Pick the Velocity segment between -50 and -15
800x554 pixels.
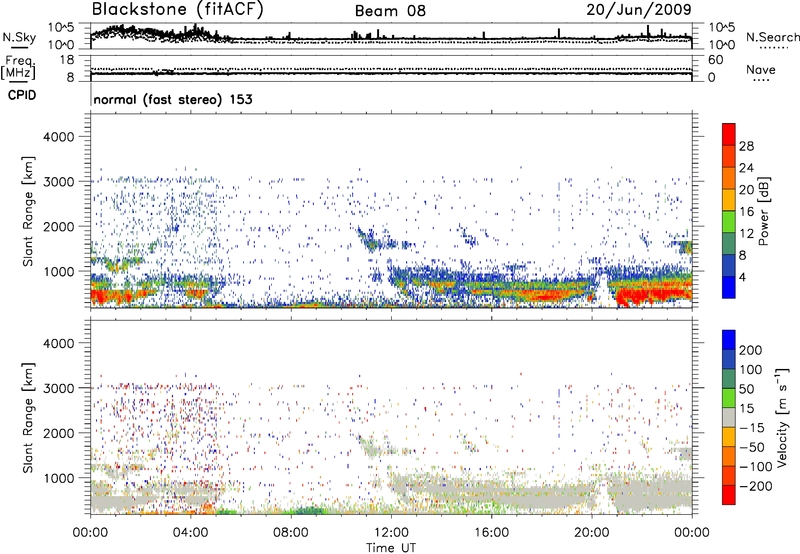click(x=729, y=437)
